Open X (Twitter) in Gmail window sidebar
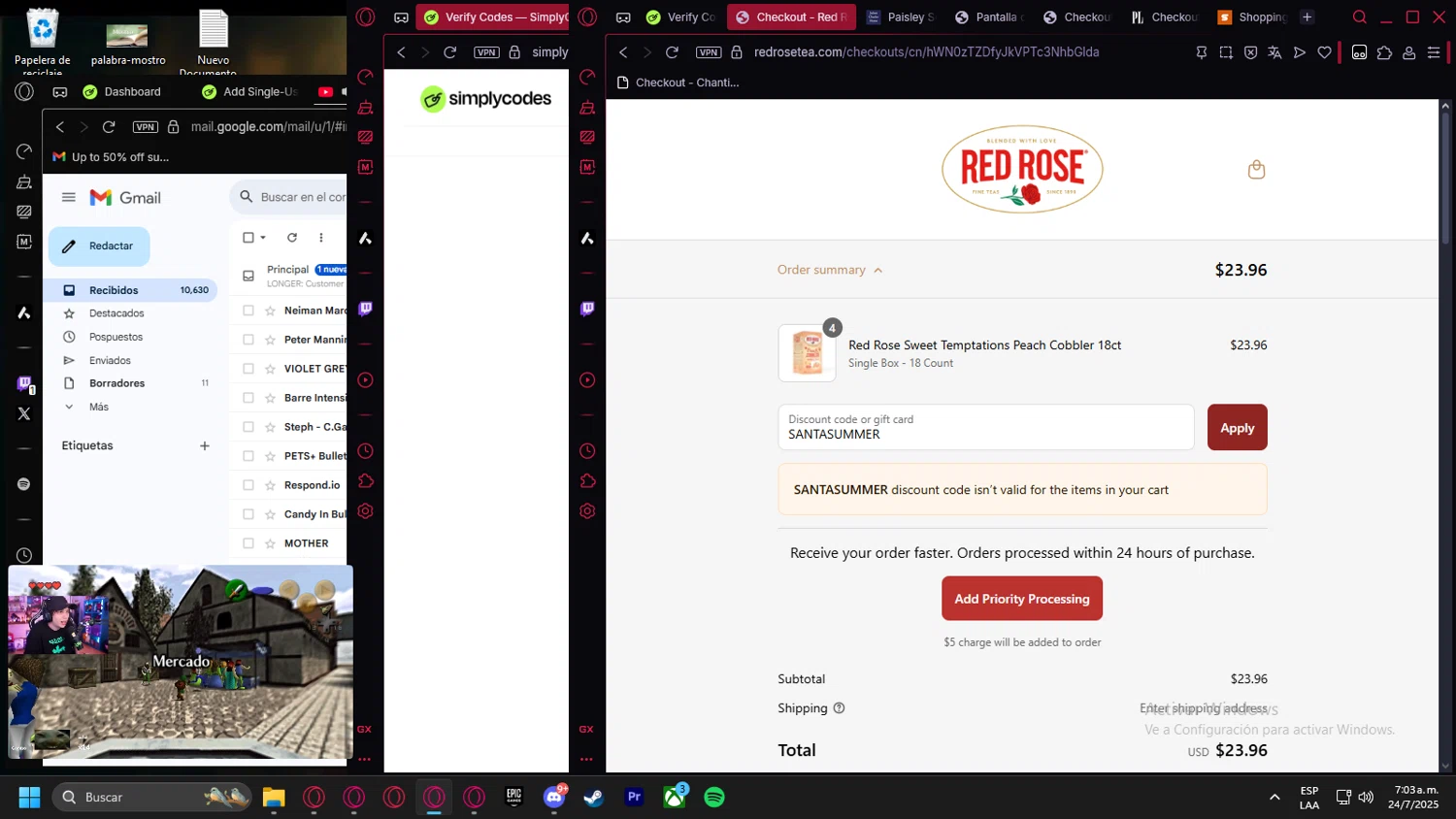Image resolution: width=1456 pixels, height=819 pixels. coord(24,413)
